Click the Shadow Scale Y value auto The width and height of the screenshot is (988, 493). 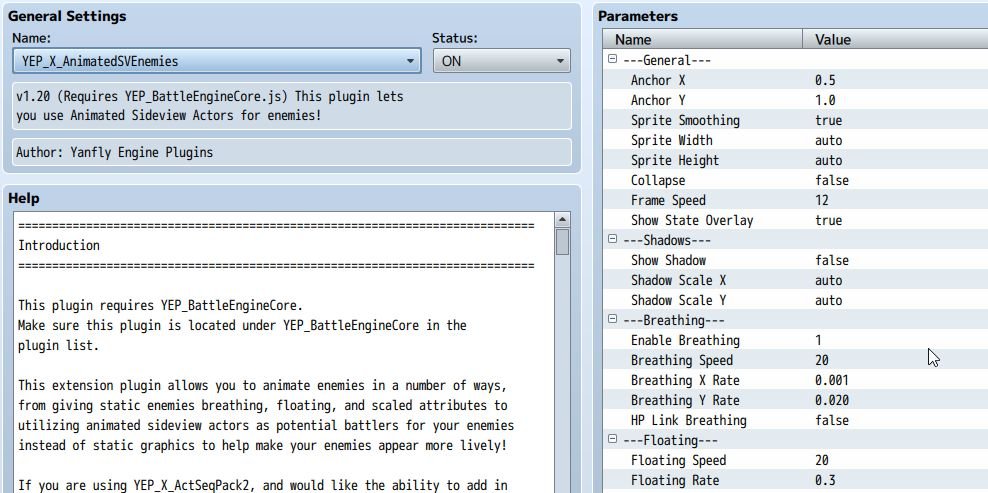(828, 300)
